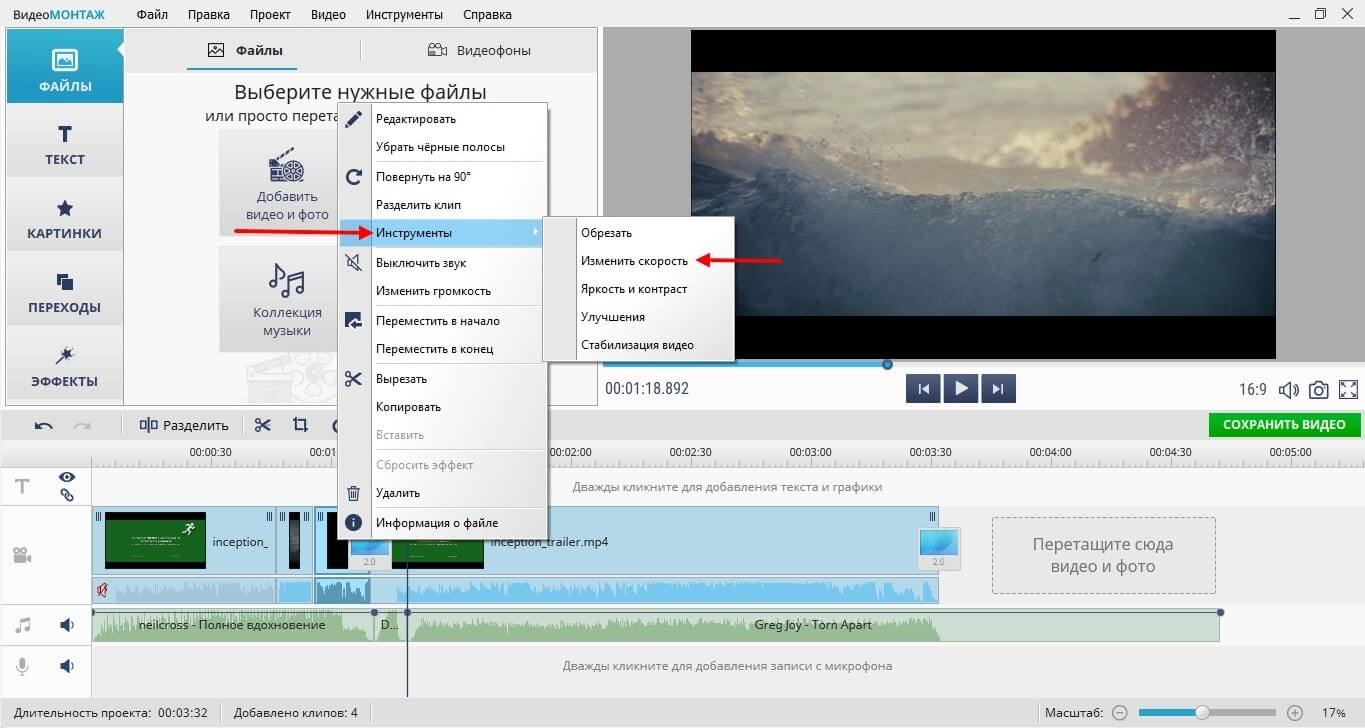Viewport: 1365px width, 728px height.
Task: Select the crop tool in timeline toolbar
Action: point(300,425)
